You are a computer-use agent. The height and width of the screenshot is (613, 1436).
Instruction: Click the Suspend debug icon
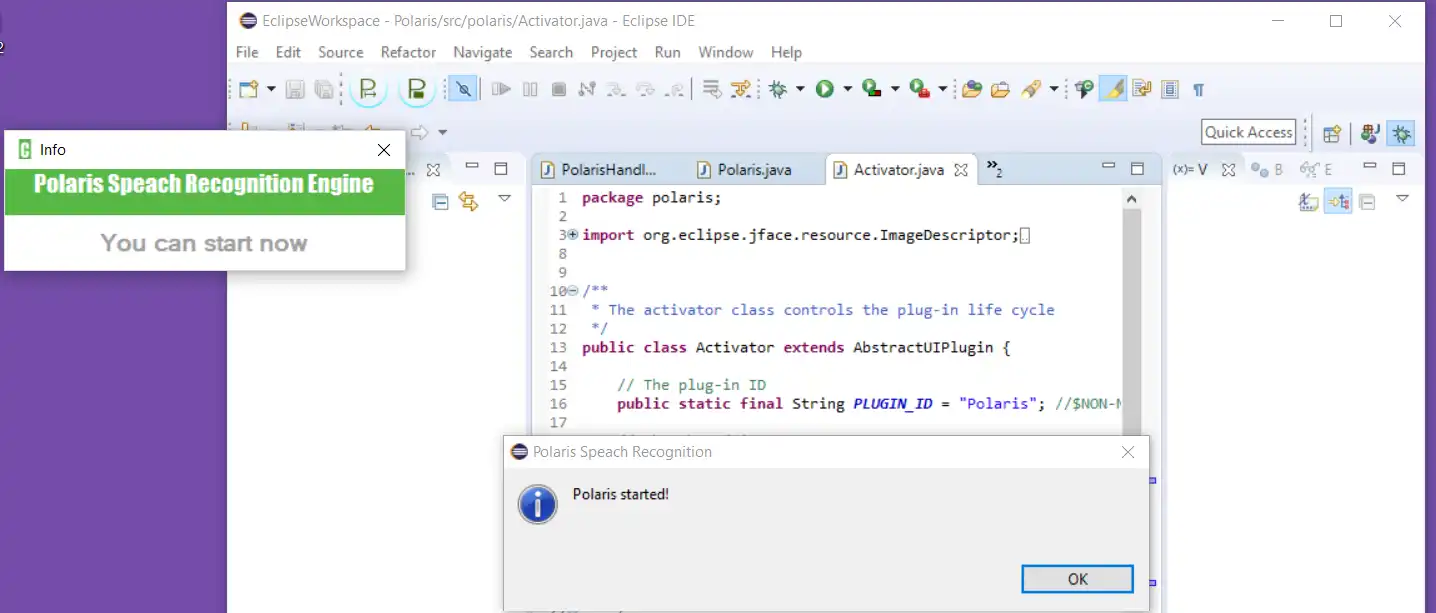(530, 89)
